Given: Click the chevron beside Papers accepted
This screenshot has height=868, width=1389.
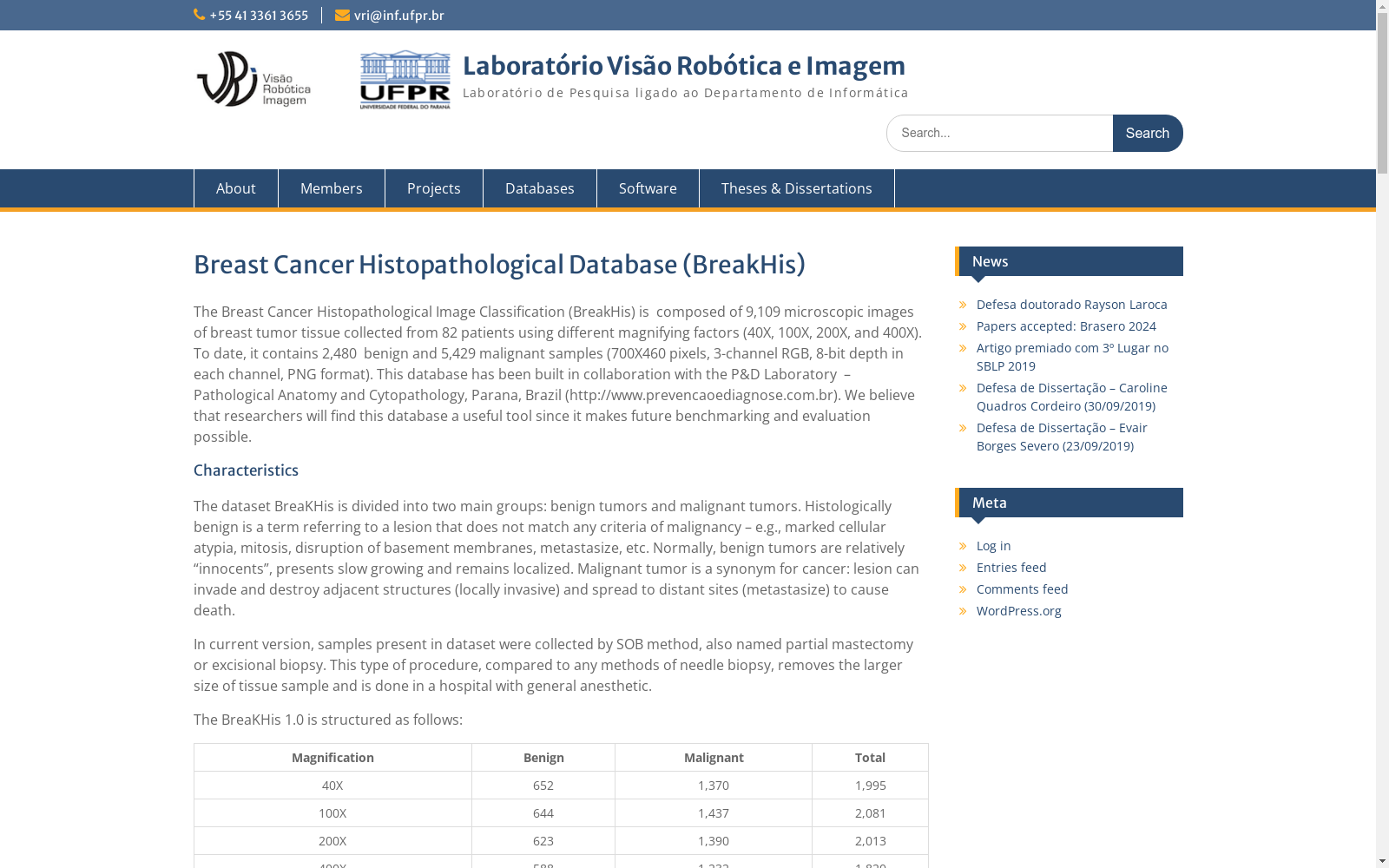Looking at the screenshot, I should 964,326.
